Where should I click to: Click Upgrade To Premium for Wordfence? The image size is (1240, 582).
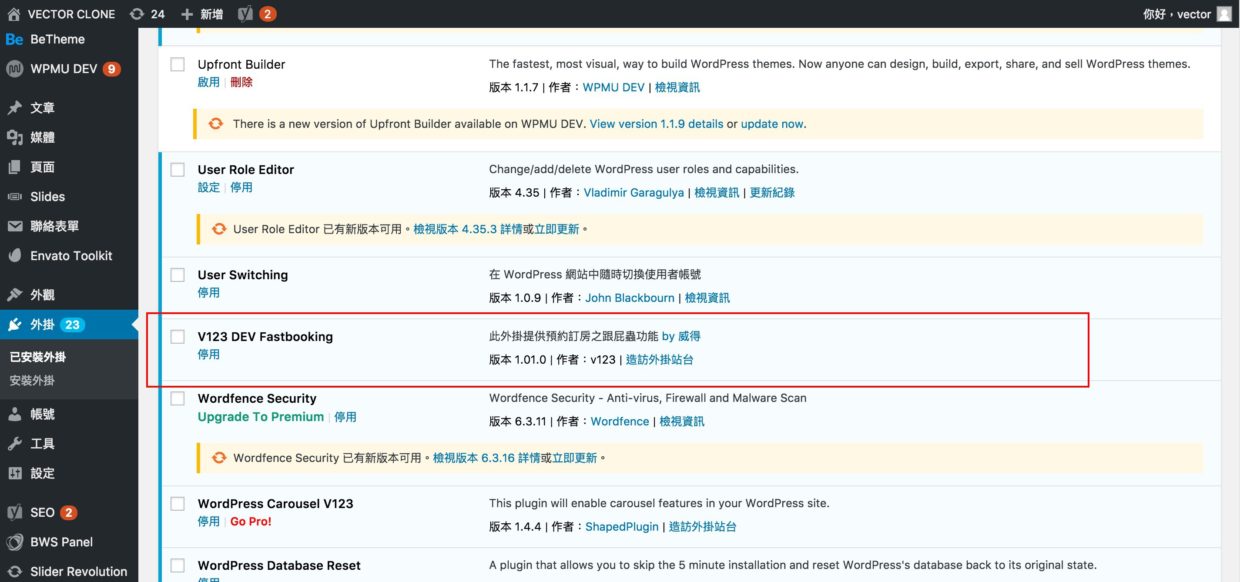(x=261, y=417)
